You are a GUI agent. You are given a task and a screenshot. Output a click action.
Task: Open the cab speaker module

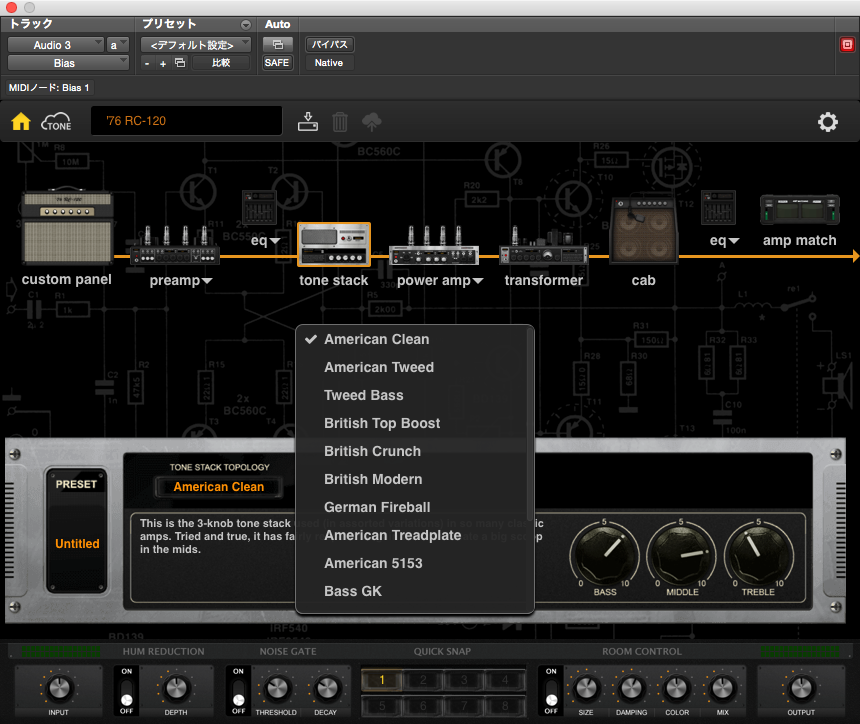point(644,231)
